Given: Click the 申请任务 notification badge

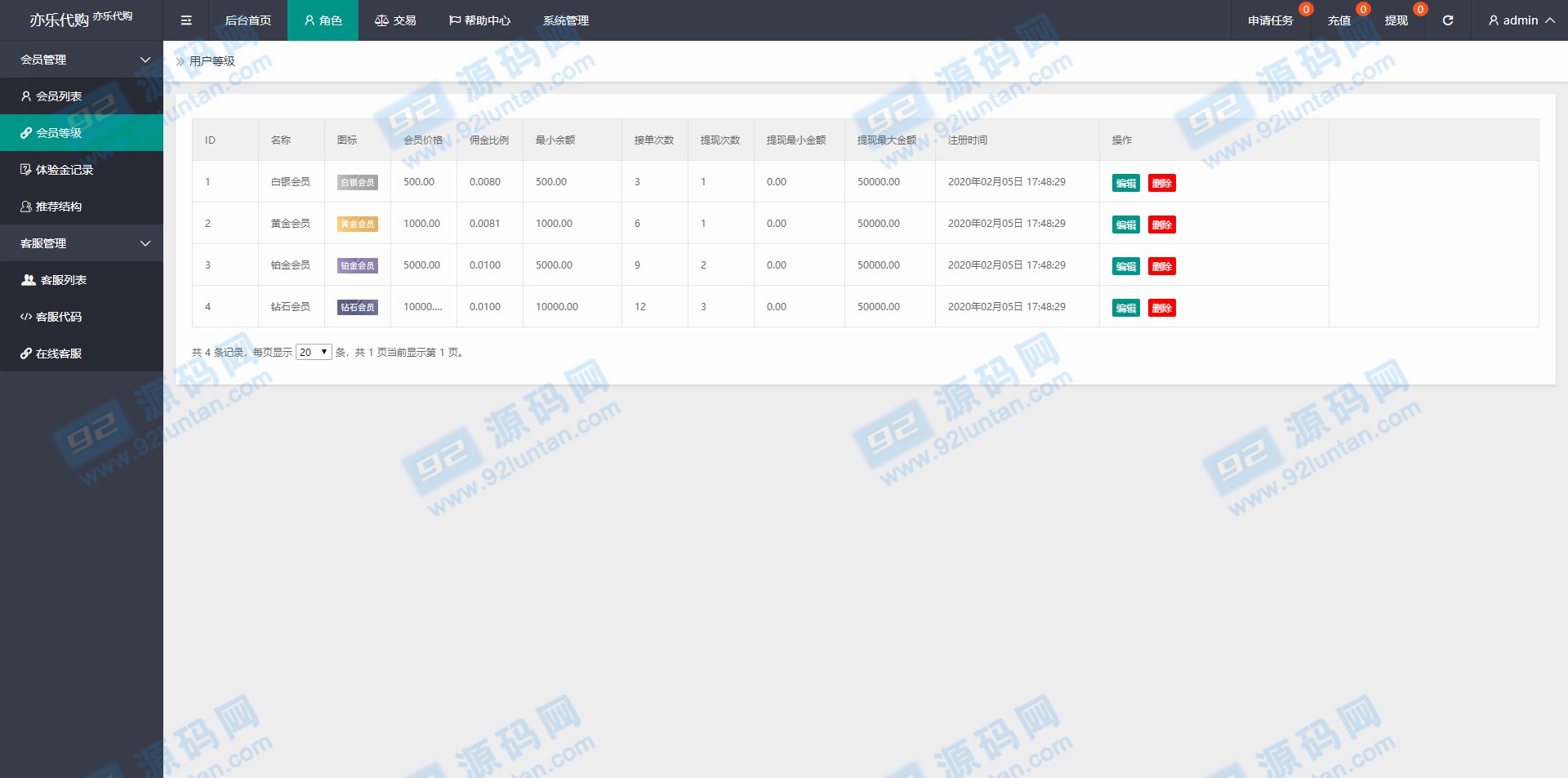Looking at the screenshot, I should click(x=1307, y=10).
